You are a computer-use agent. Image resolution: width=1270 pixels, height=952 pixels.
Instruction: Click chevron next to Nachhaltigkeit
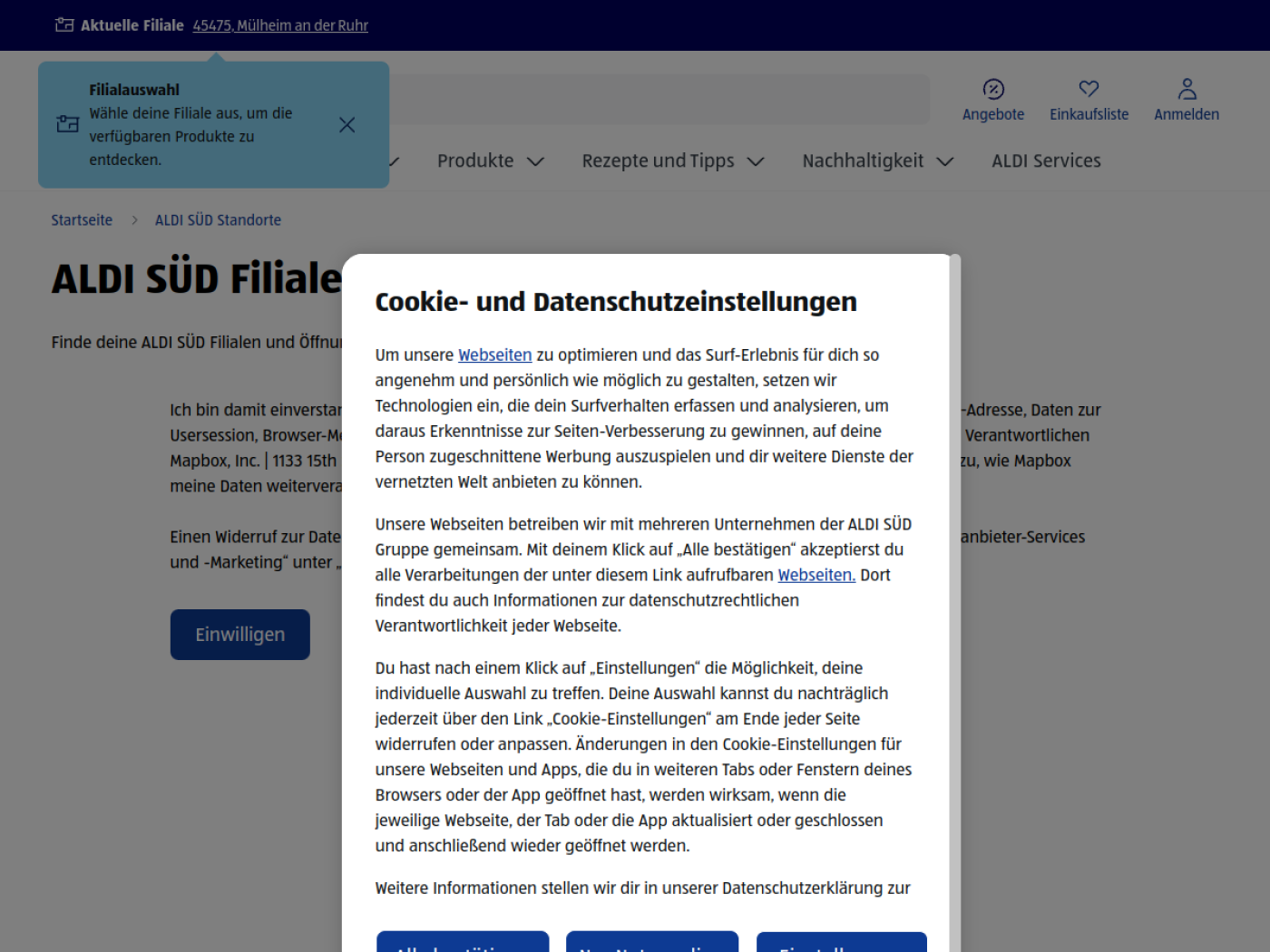[945, 161]
